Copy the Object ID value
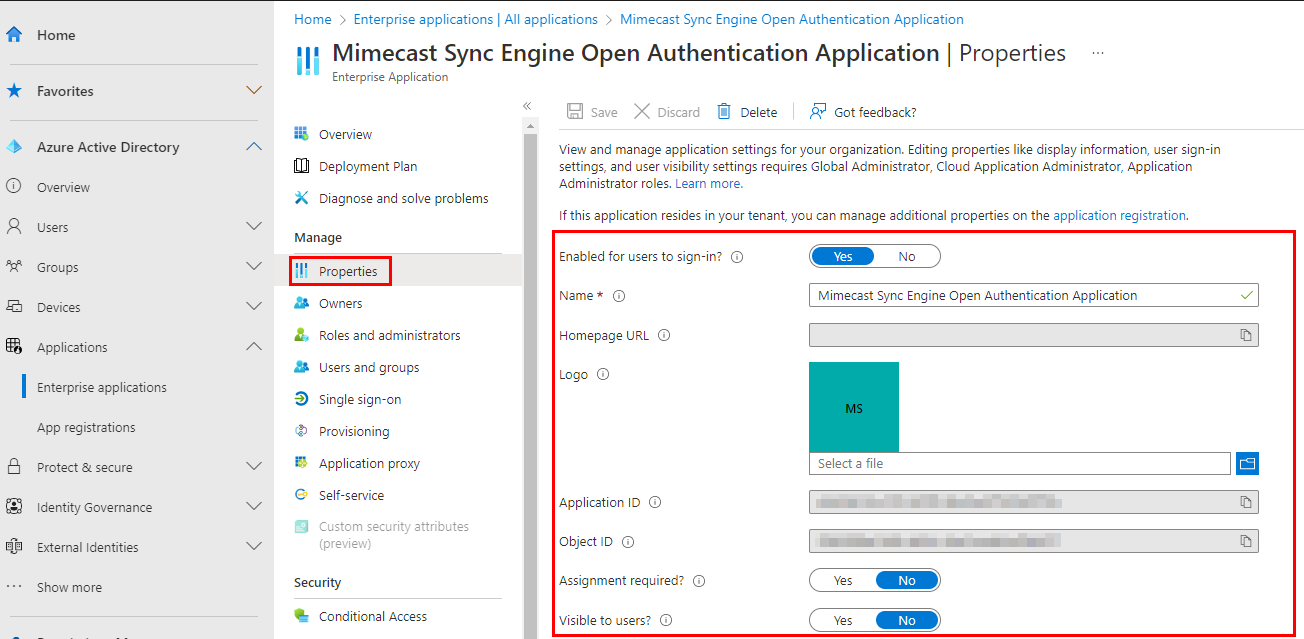 (x=1245, y=541)
